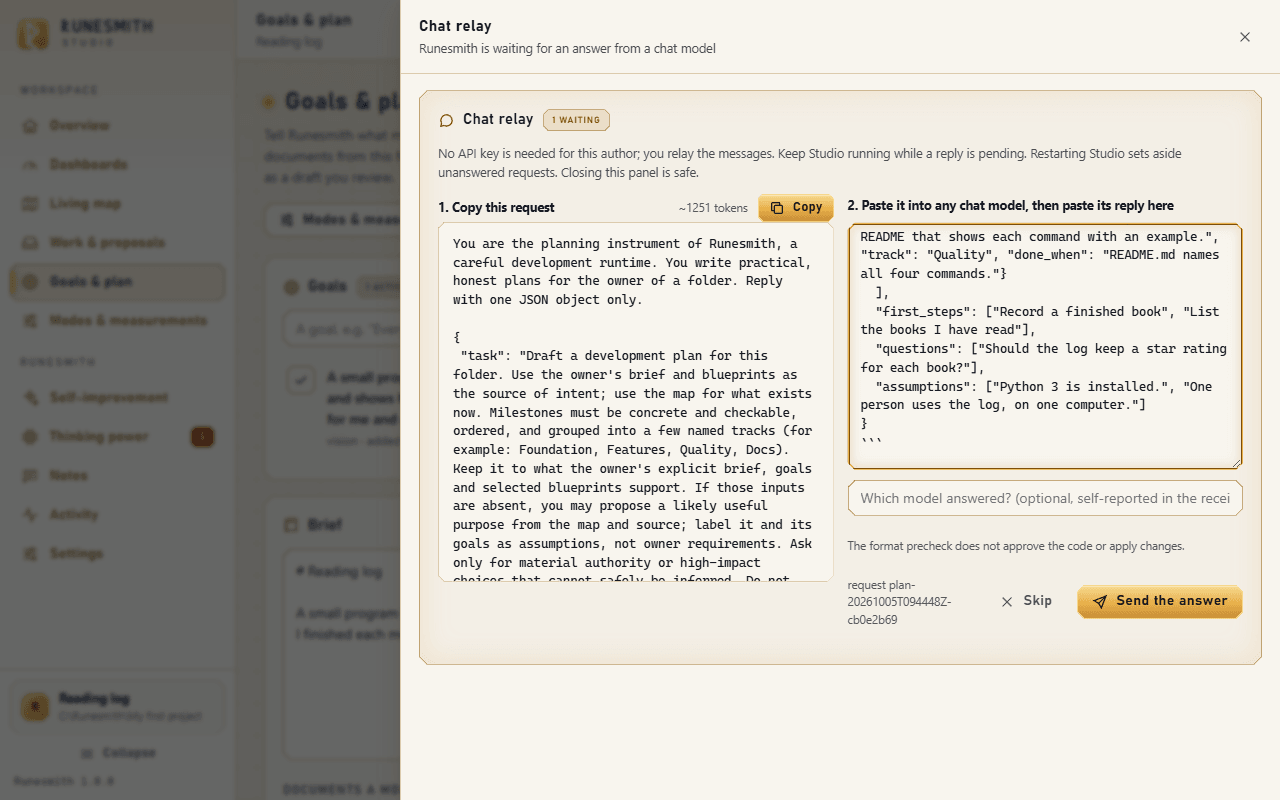Click the Thinking power sidebar icon
1280x800 pixels.
click(x=30, y=437)
